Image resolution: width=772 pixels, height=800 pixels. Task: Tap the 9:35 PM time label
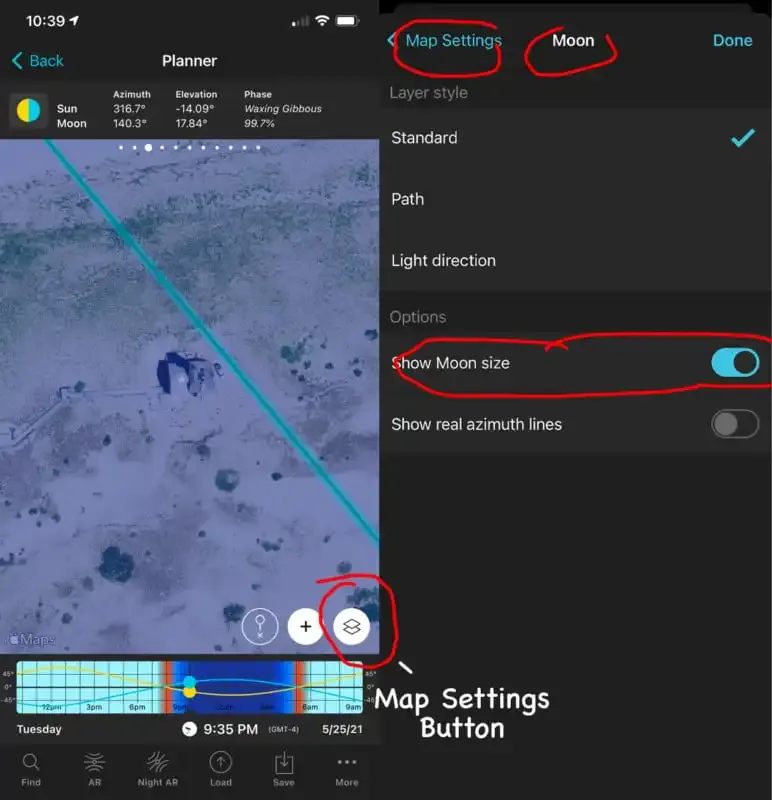pyautogui.click(x=231, y=729)
